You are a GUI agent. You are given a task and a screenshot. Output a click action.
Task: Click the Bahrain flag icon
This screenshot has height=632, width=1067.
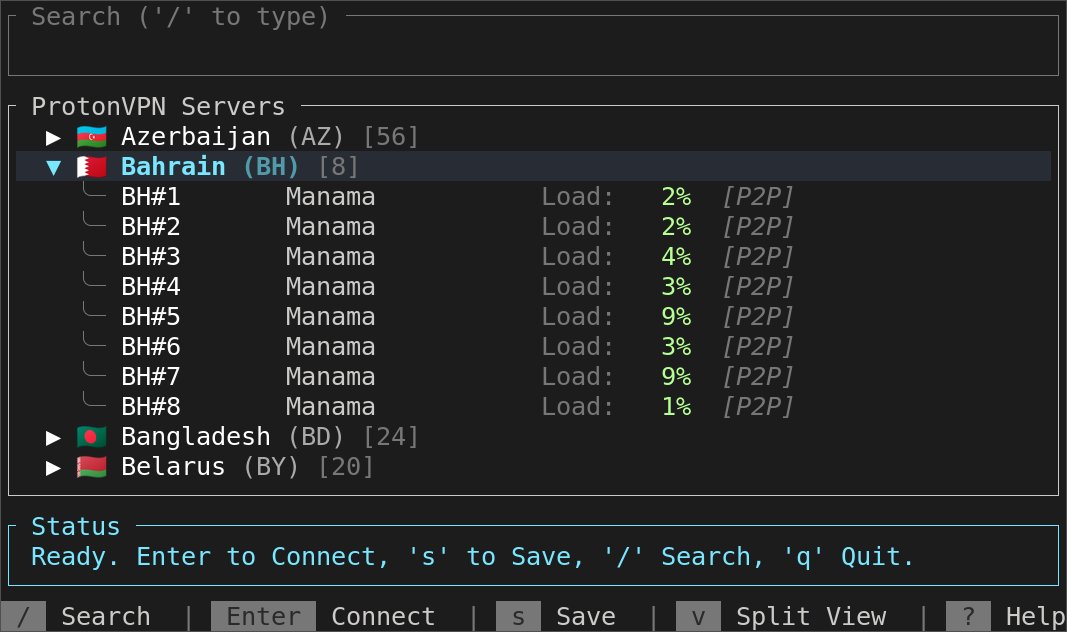click(91, 167)
